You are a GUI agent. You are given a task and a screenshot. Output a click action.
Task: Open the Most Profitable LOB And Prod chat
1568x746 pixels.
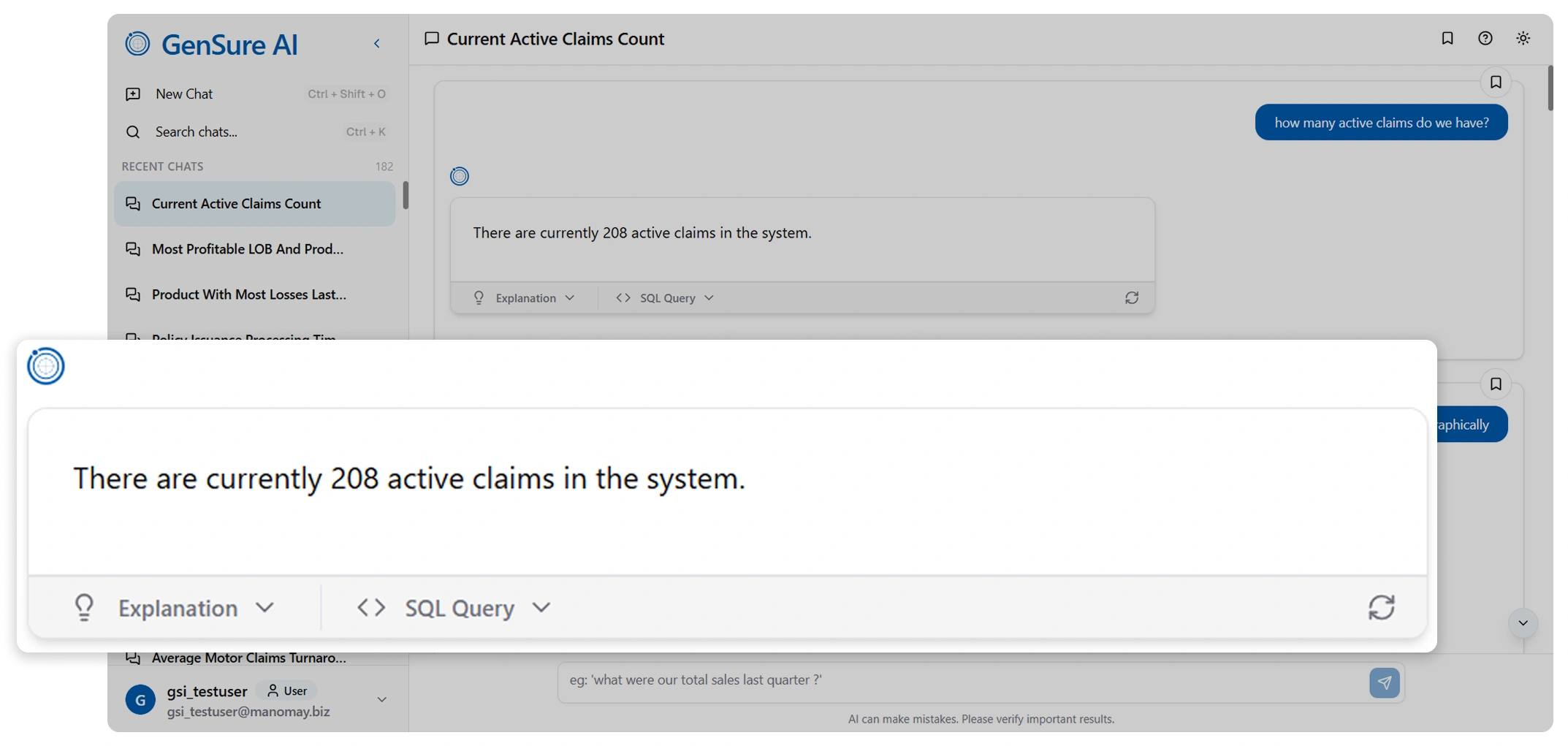(247, 249)
